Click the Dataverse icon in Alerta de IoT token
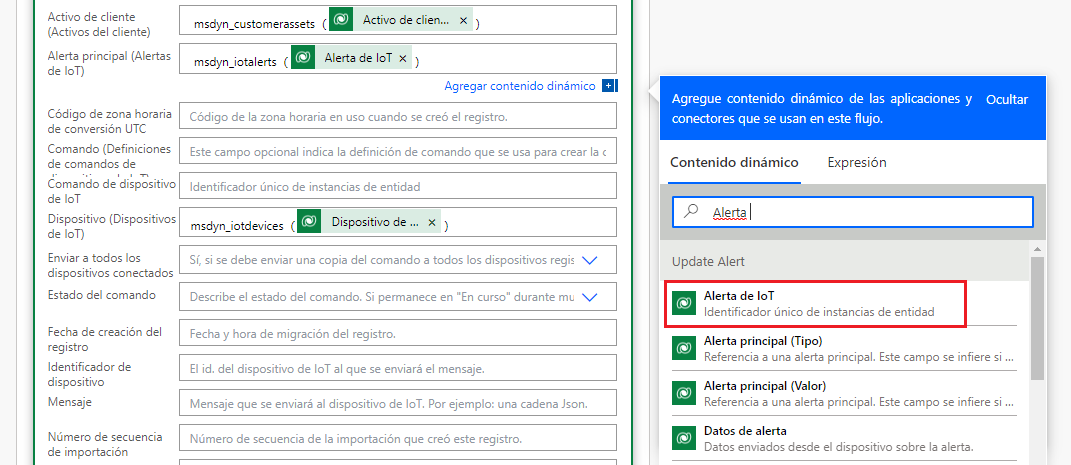1071x465 pixels. coord(303,57)
